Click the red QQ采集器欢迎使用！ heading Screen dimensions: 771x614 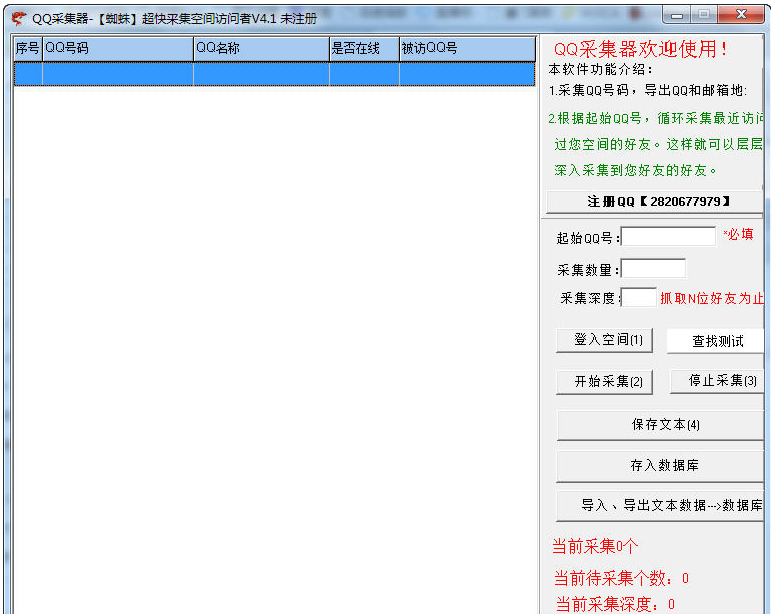click(641, 49)
